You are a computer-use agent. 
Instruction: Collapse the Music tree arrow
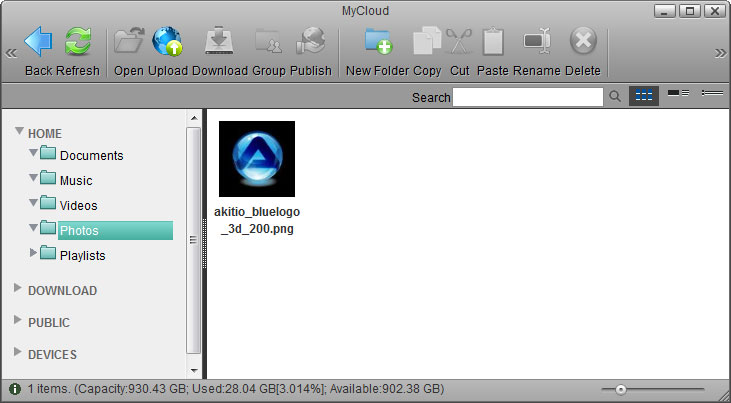click(x=33, y=178)
